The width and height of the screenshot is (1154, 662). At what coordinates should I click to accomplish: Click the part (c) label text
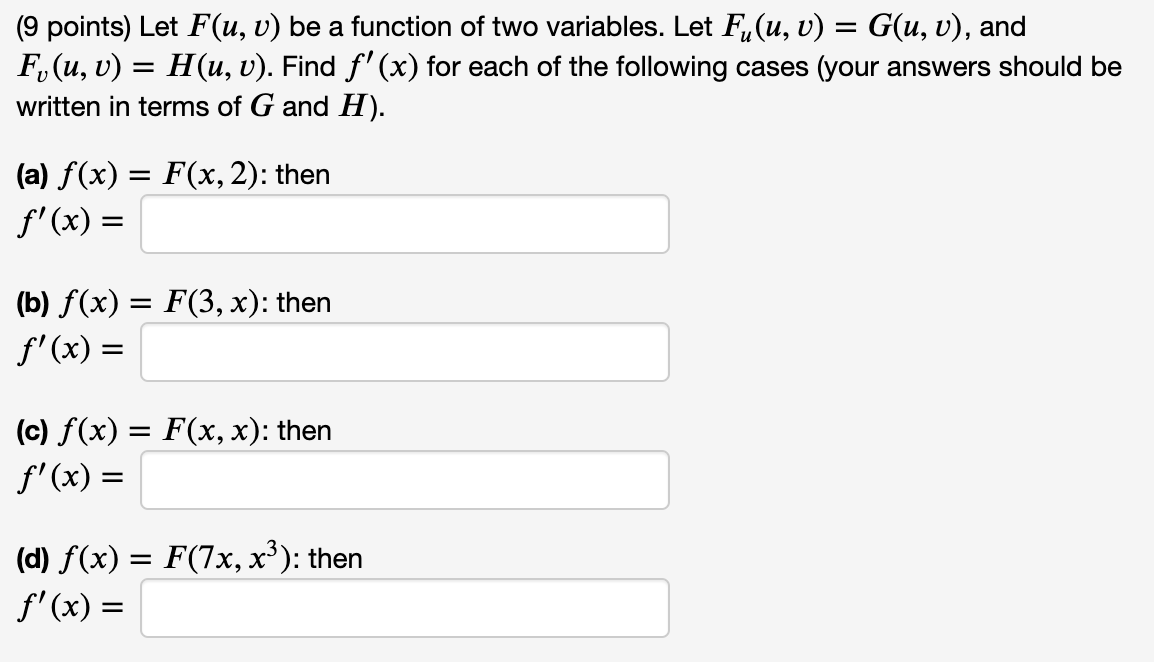pos(32,430)
